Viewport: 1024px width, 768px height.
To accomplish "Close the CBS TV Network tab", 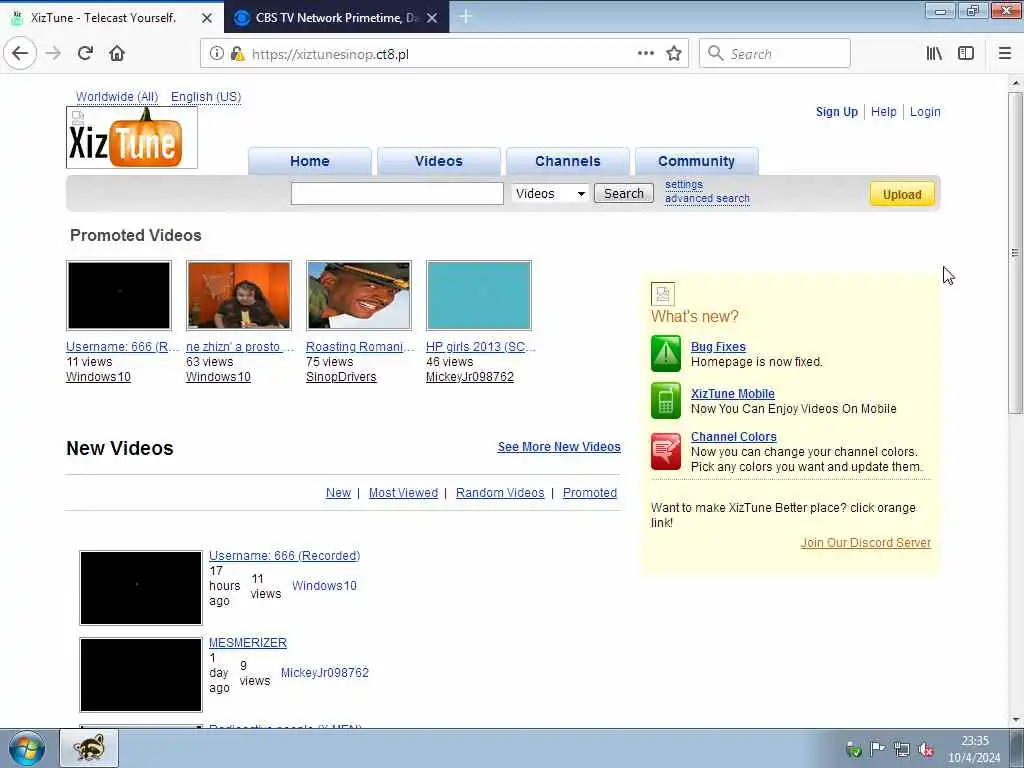I will click(432, 18).
